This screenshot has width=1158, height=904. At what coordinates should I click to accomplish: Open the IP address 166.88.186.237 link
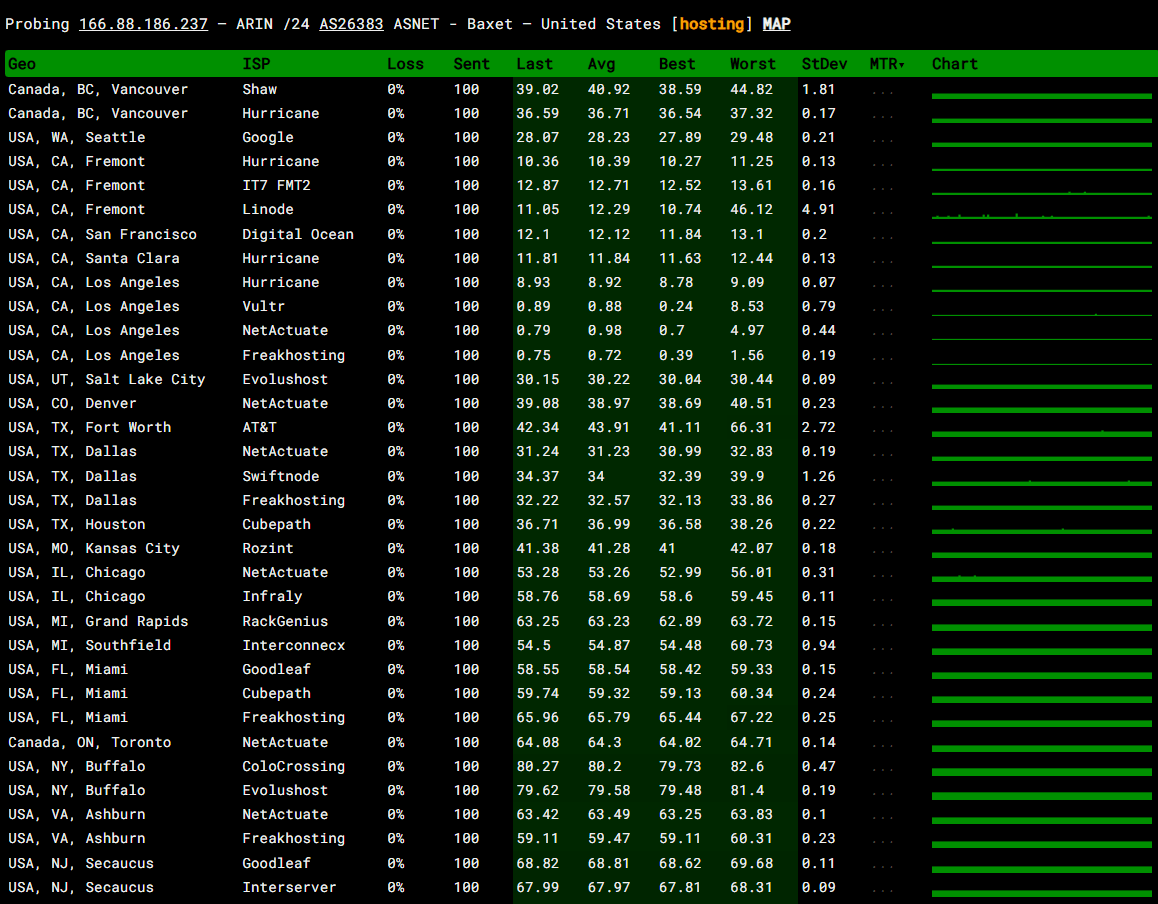pos(143,24)
